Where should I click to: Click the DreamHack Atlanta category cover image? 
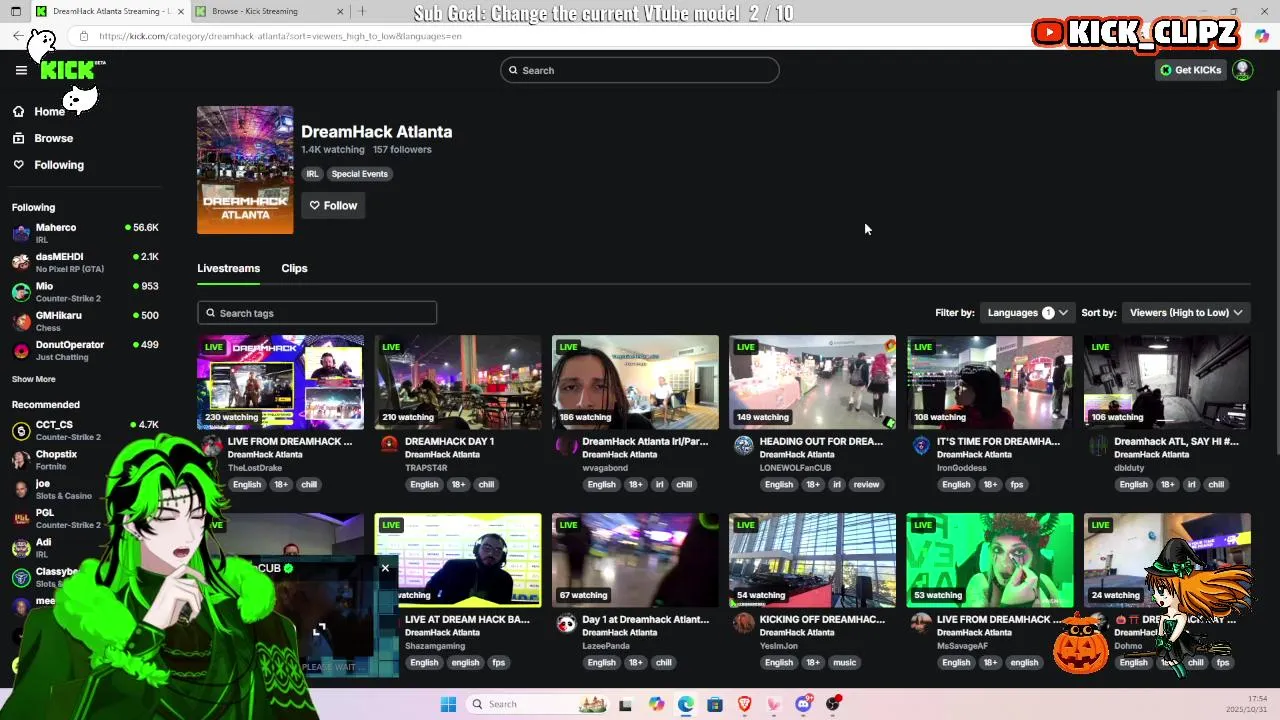point(245,170)
